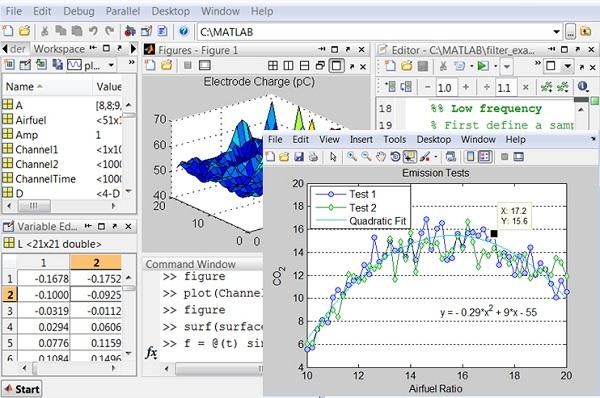Activate the Rotate 3D tool
This screenshot has height=398, width=600.
click(395, 157)
